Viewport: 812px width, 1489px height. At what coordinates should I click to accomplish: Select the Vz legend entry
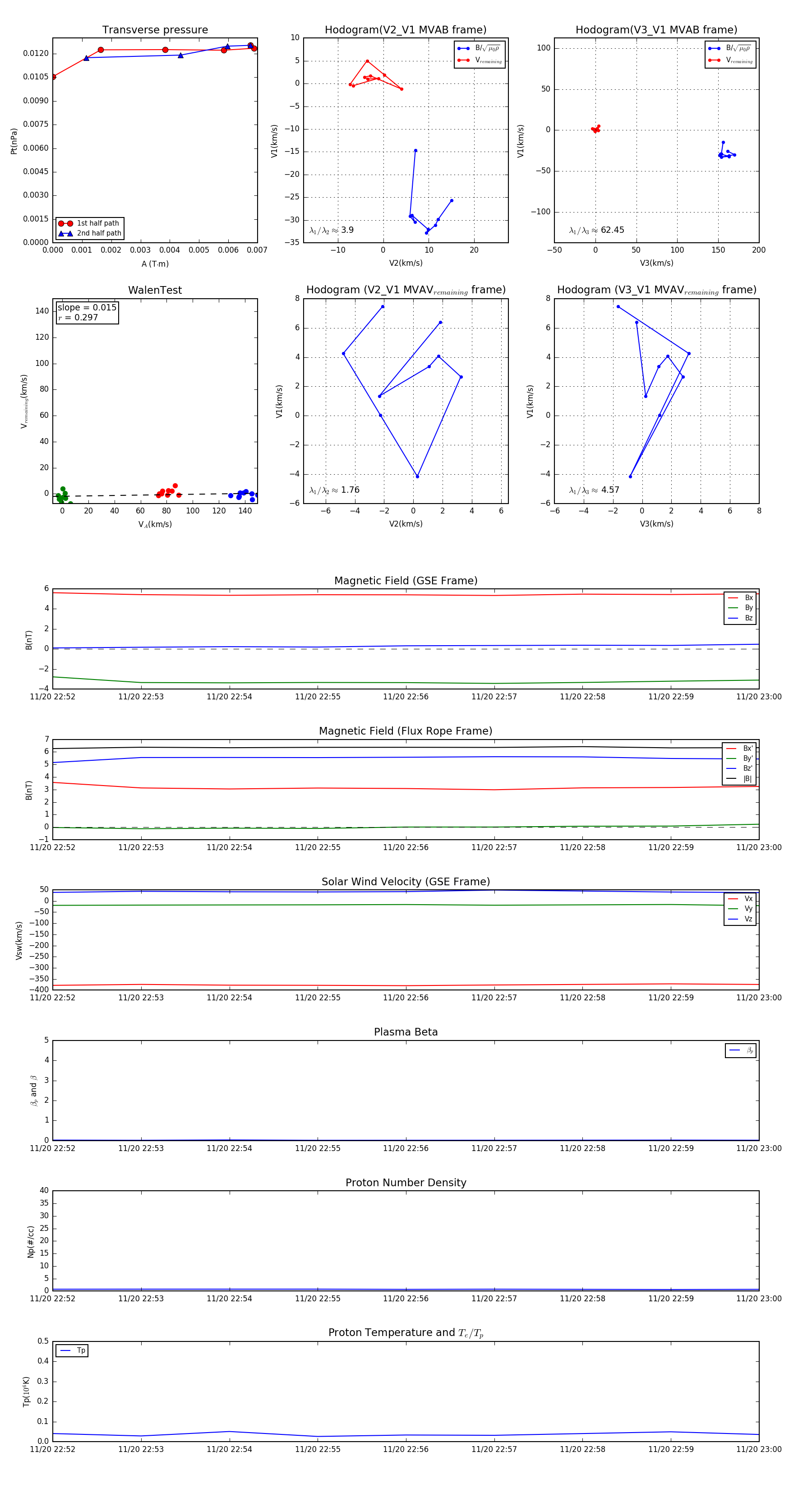[740, 919]
